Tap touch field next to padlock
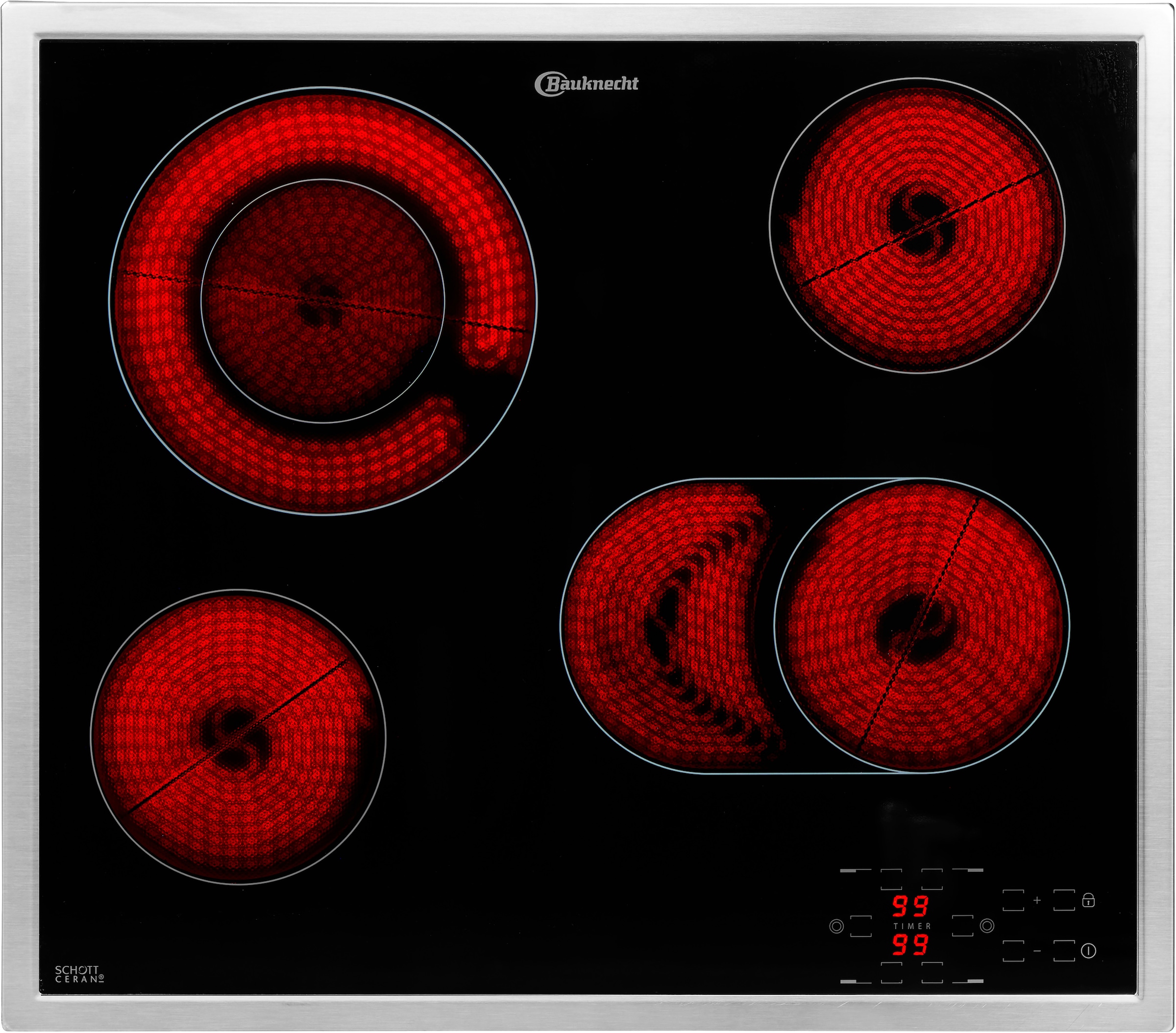This screenshot has height=1033, width=1176. click(x=1064, y=900)
